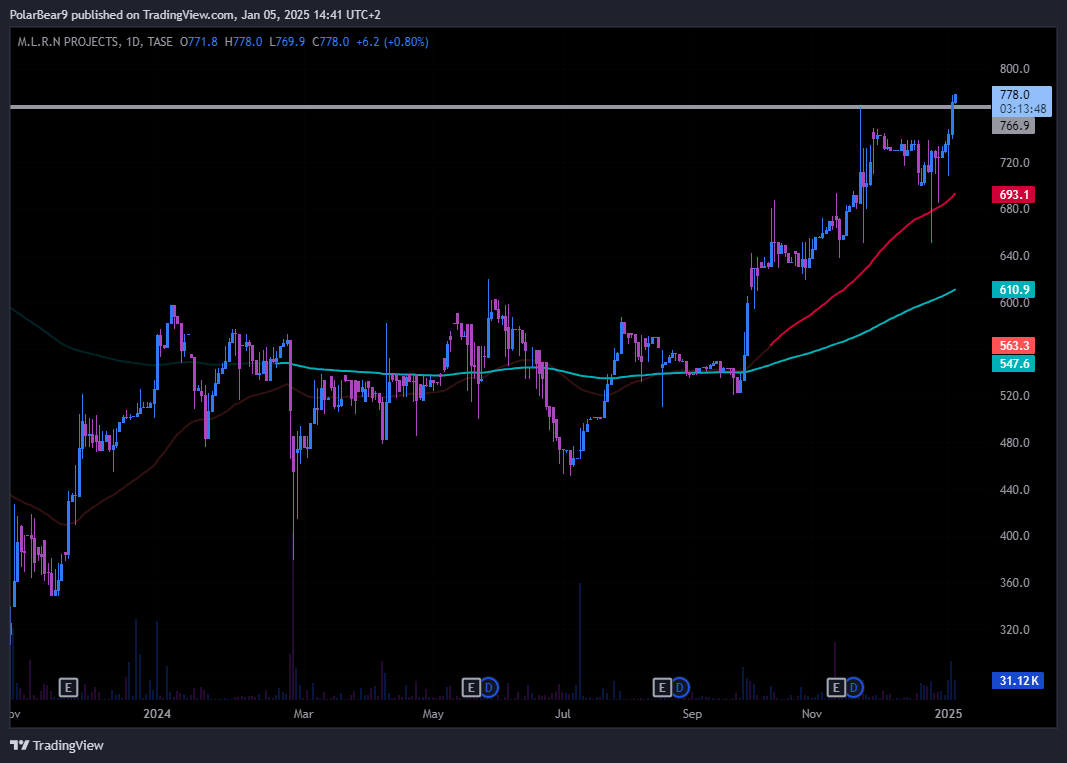1067x763 pixels.
Task: Click the 800.0 price axis label
Action: point(1015,69)
